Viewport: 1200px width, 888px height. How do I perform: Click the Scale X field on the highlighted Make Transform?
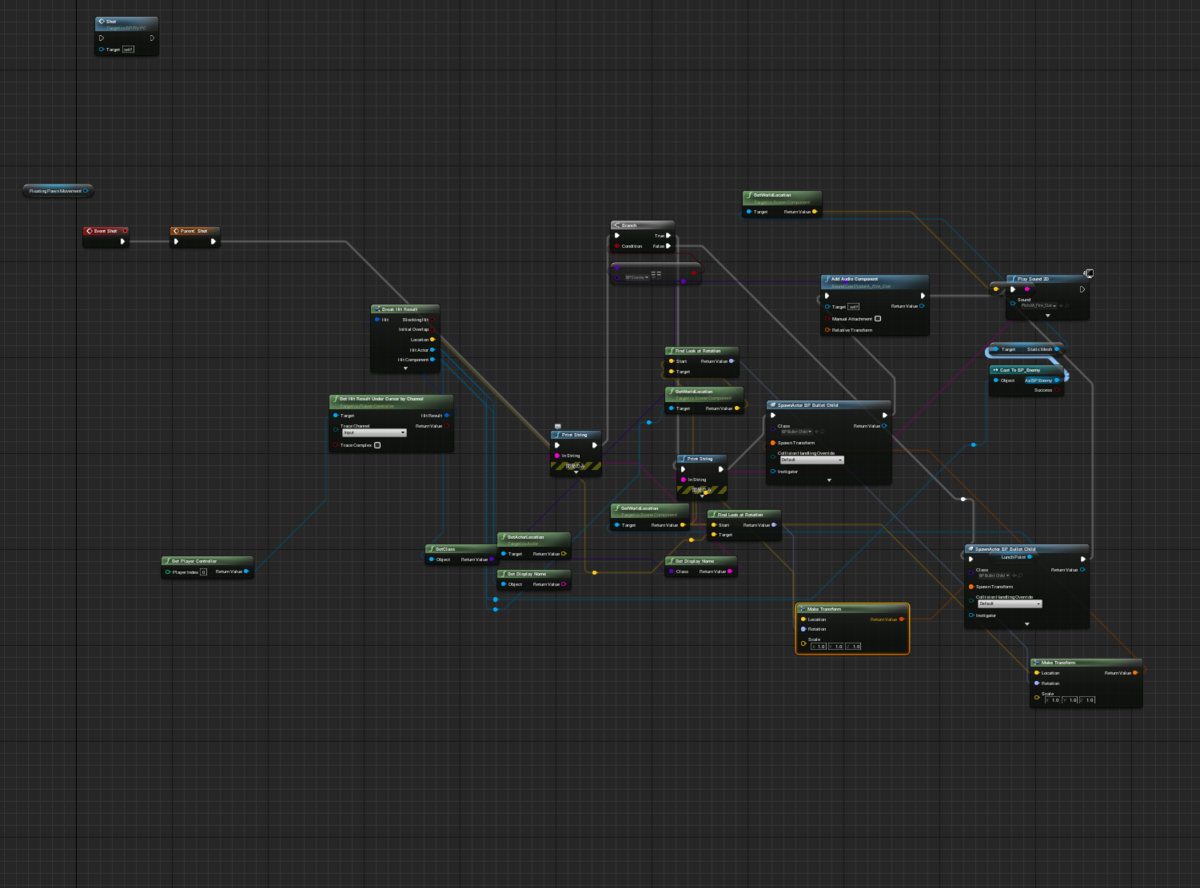(x=819, y=647)
